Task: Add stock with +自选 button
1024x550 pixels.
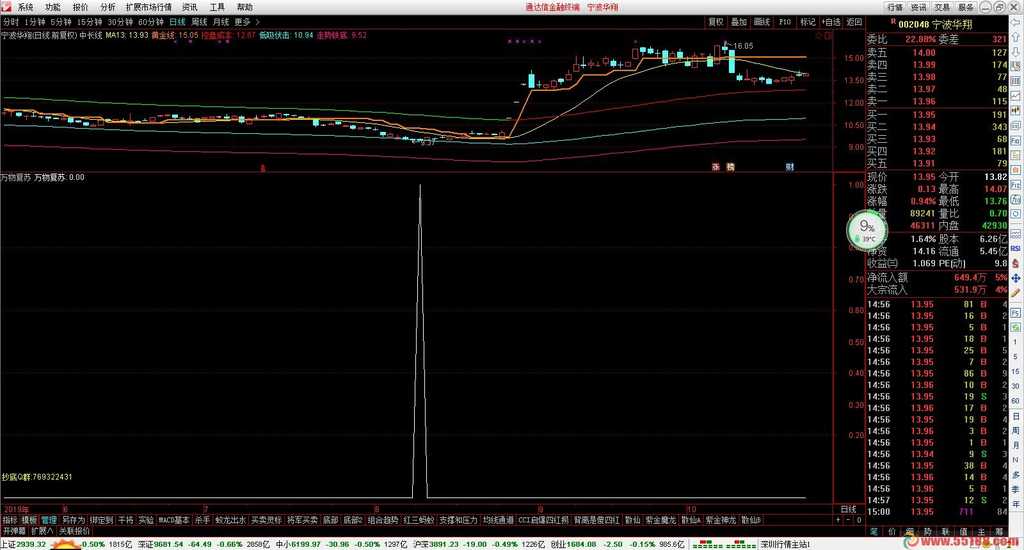Action: [x=831, y=22]
